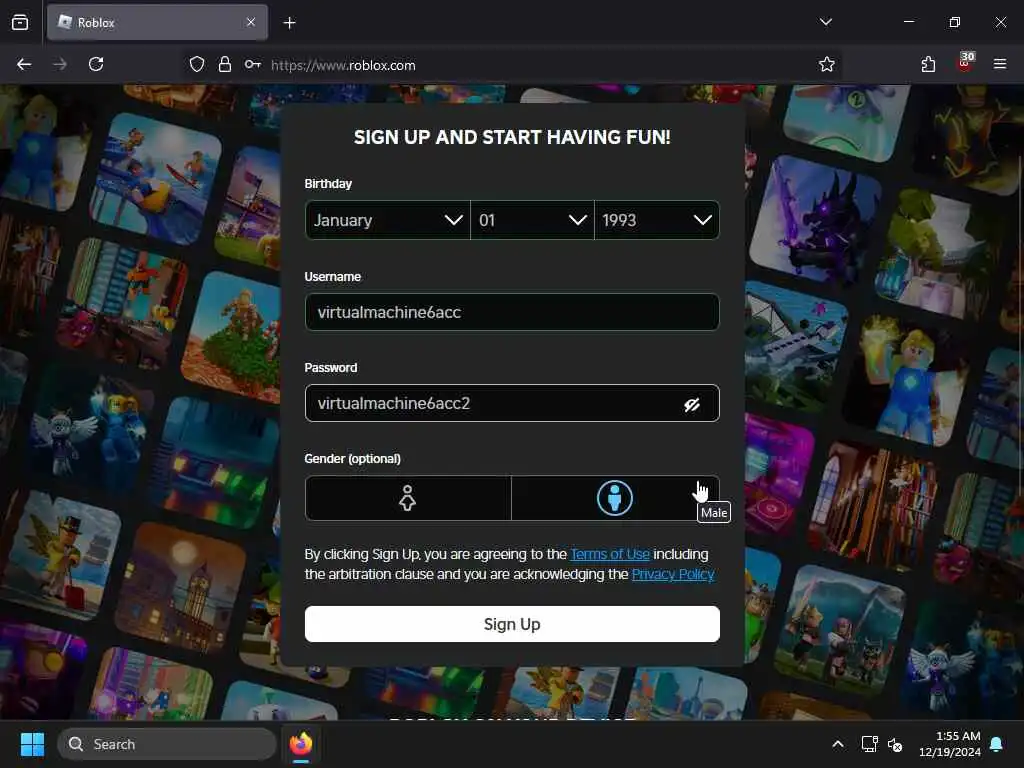Click the Firefox View icon at tab bar left

20,22
